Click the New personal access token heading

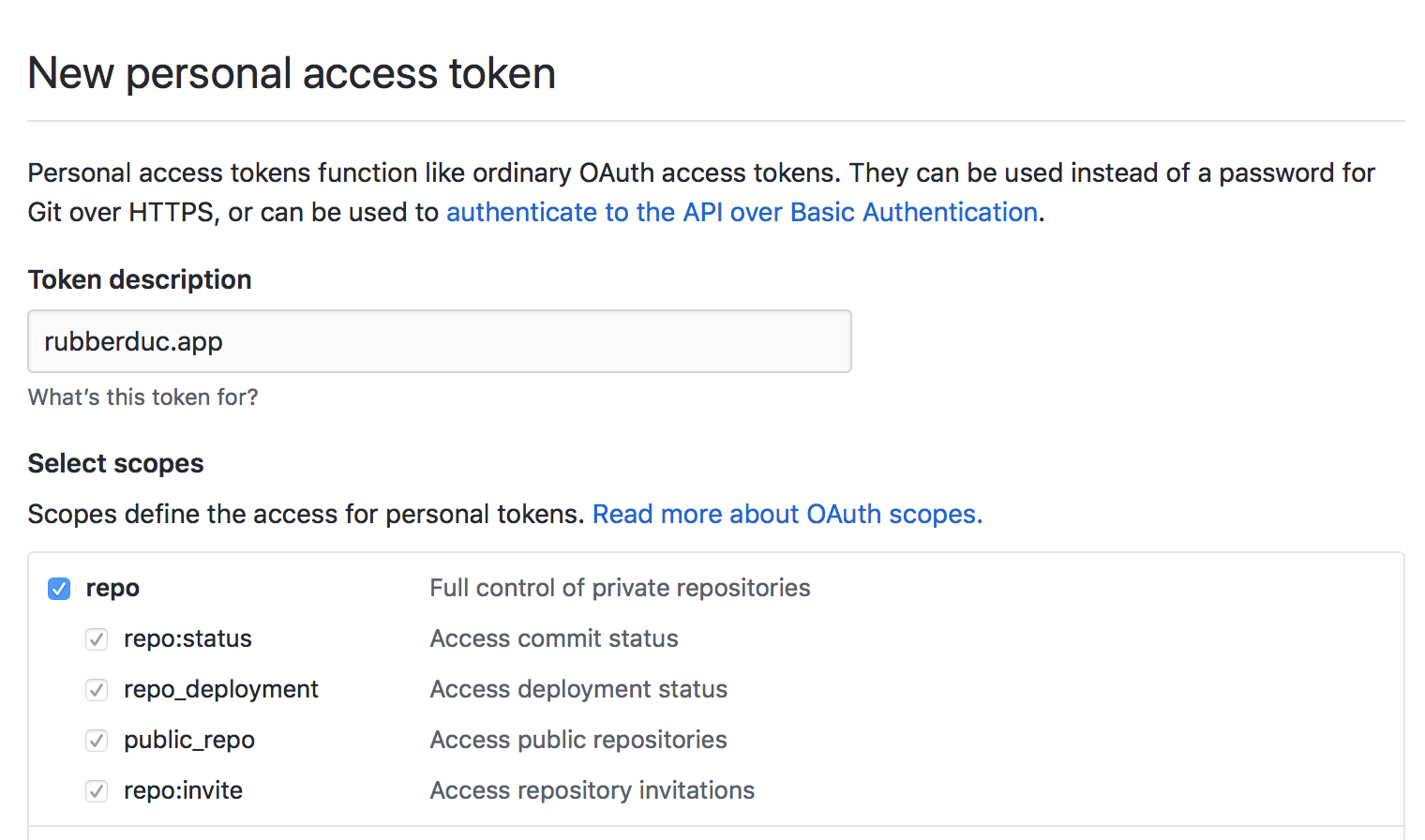tap(292, 73)
